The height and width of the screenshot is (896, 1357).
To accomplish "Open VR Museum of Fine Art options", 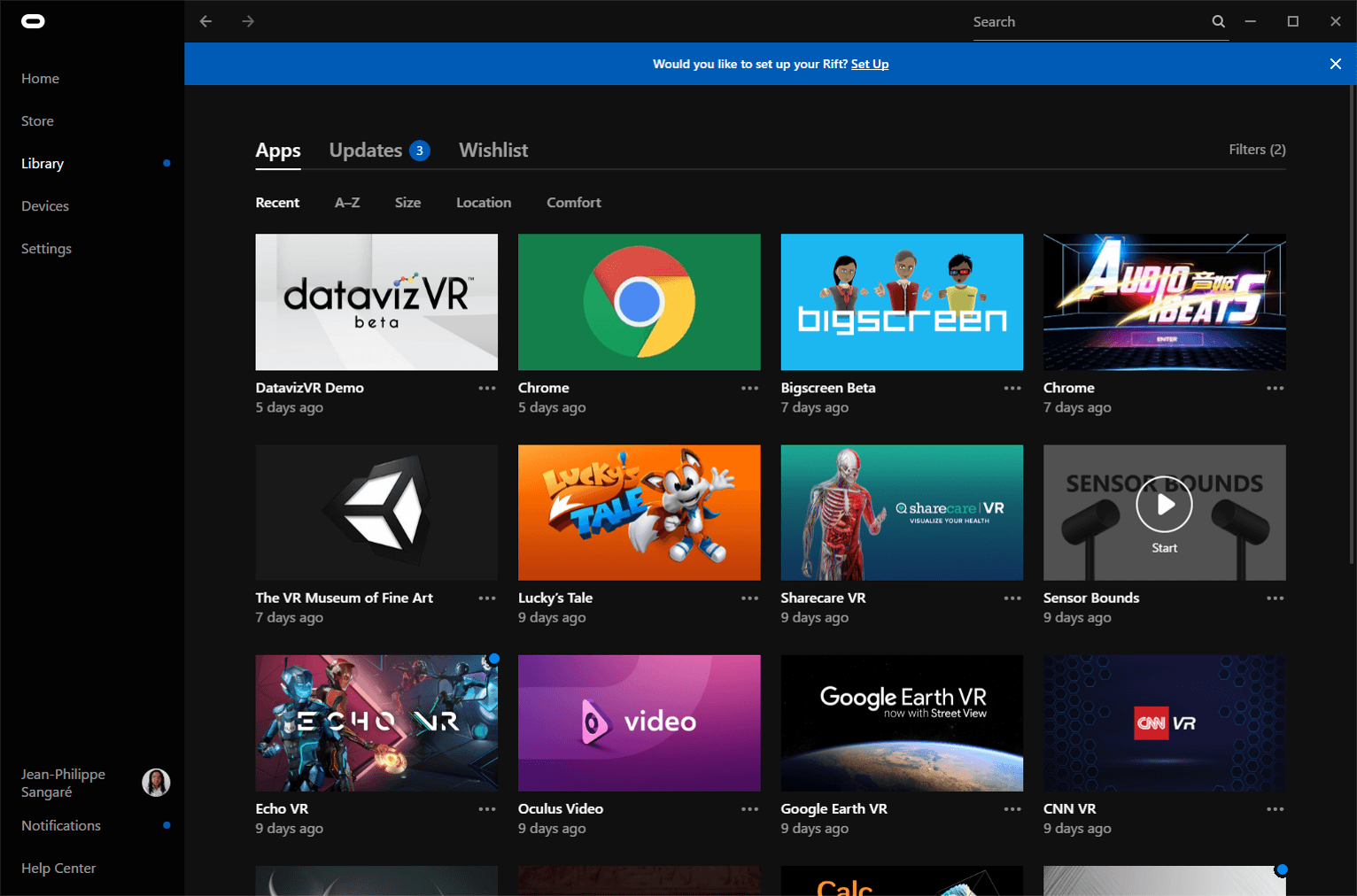I will pyautogui.click(x=487, y=599).
